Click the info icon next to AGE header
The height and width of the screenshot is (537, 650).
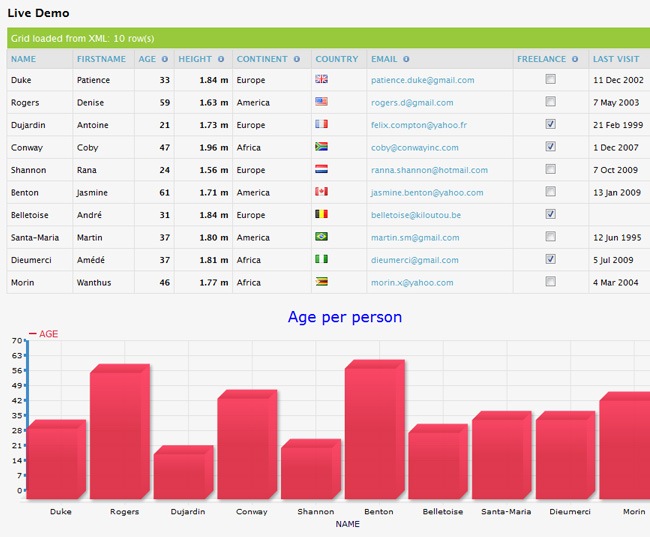click(165, 59)
